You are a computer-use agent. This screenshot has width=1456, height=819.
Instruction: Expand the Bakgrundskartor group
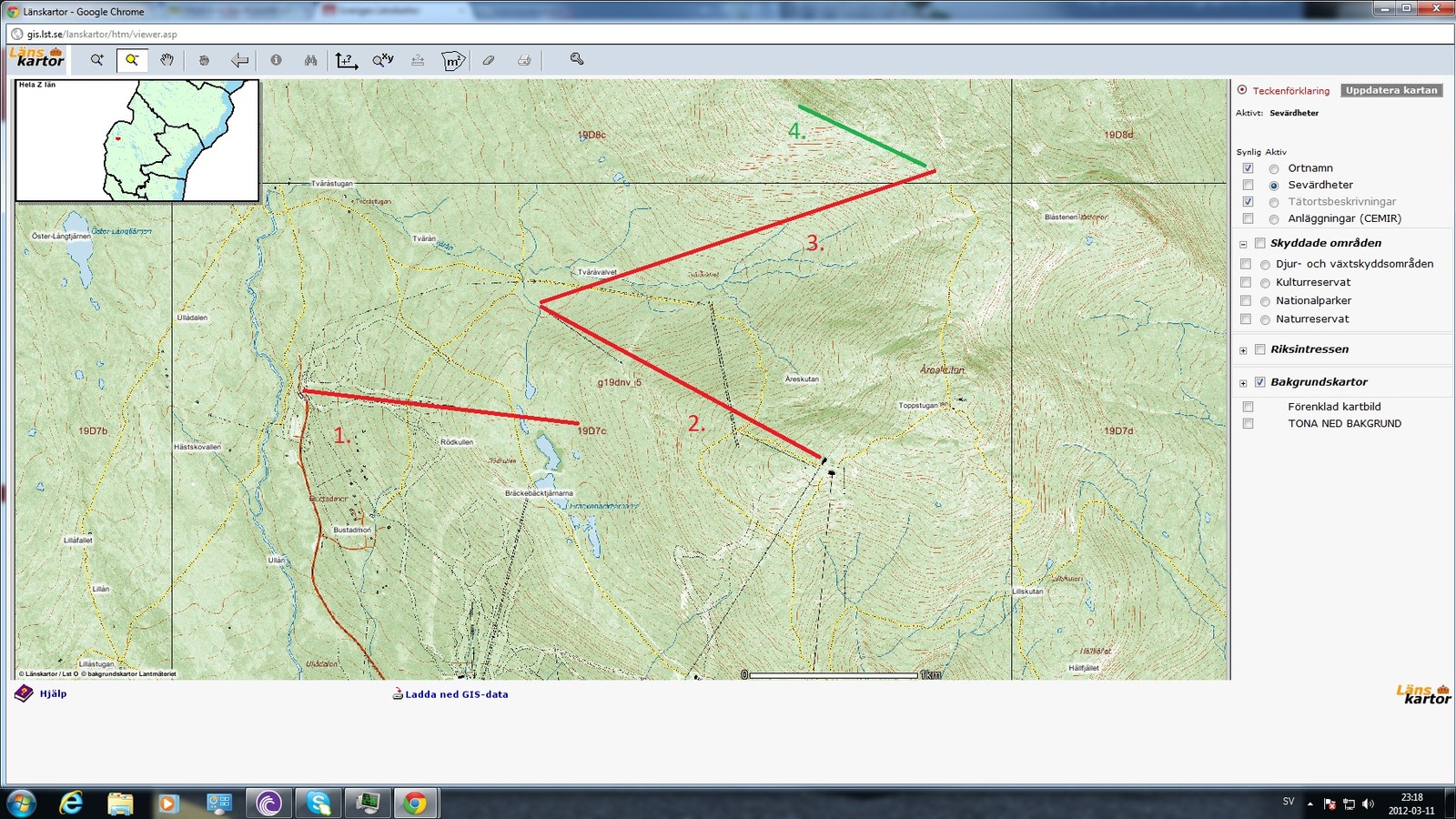(1243, 383)
